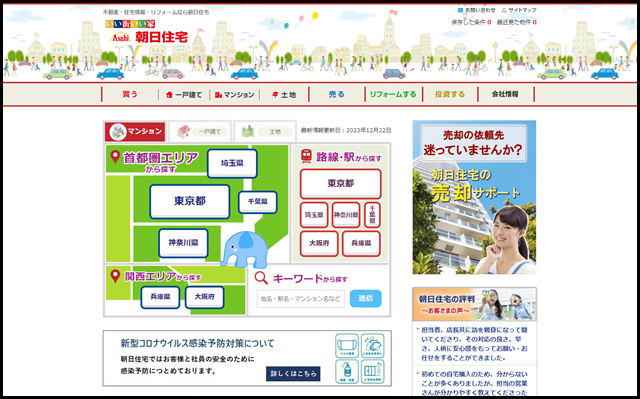640x399 pixels.
Task: Open the サイトマップ link
Action: point(519,10)
